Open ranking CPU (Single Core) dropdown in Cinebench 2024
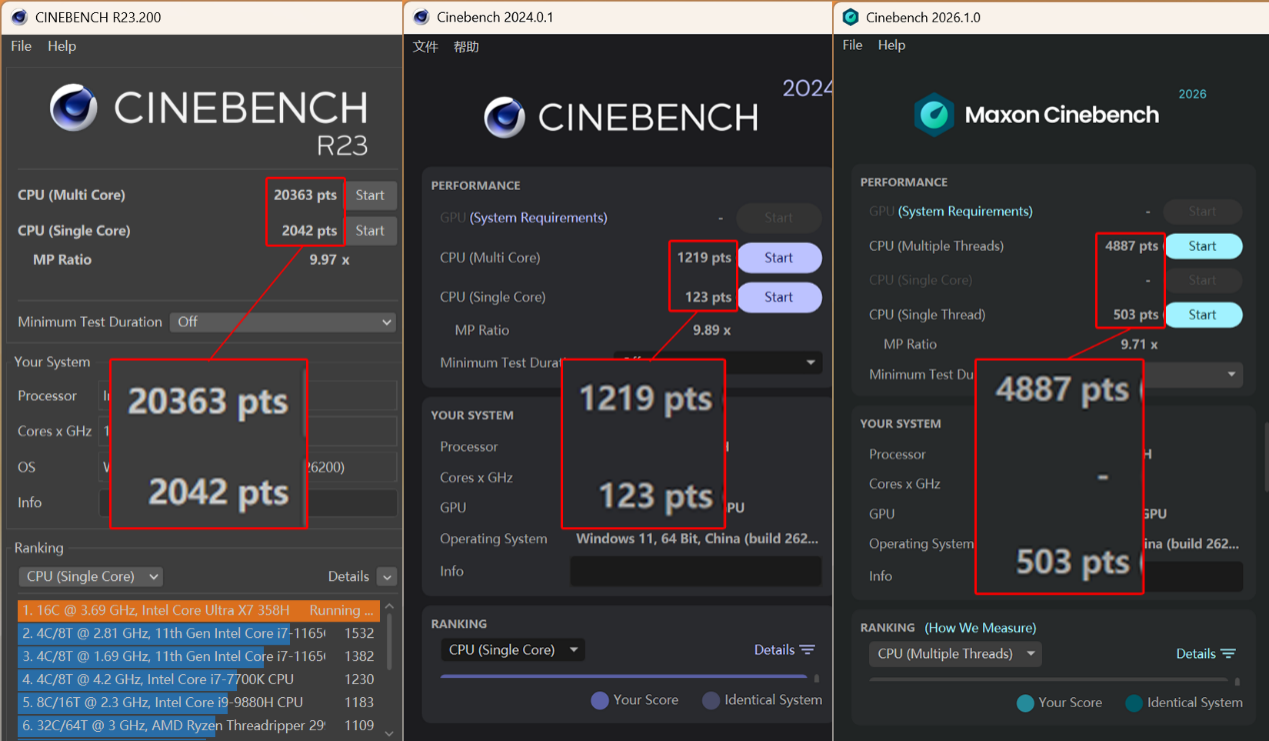 pyautogui.click(x=513, y=650)
